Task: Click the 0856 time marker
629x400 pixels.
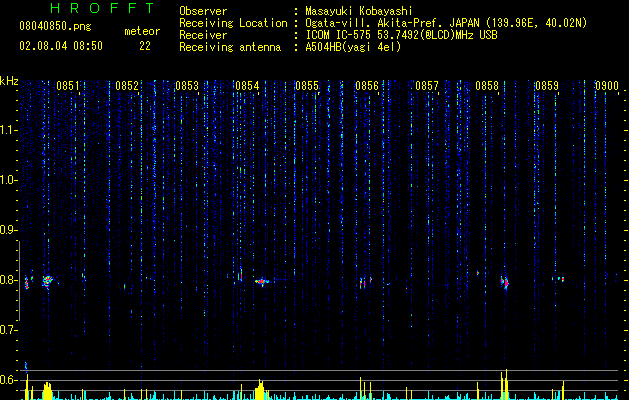Action: click(x=367, y=86)
